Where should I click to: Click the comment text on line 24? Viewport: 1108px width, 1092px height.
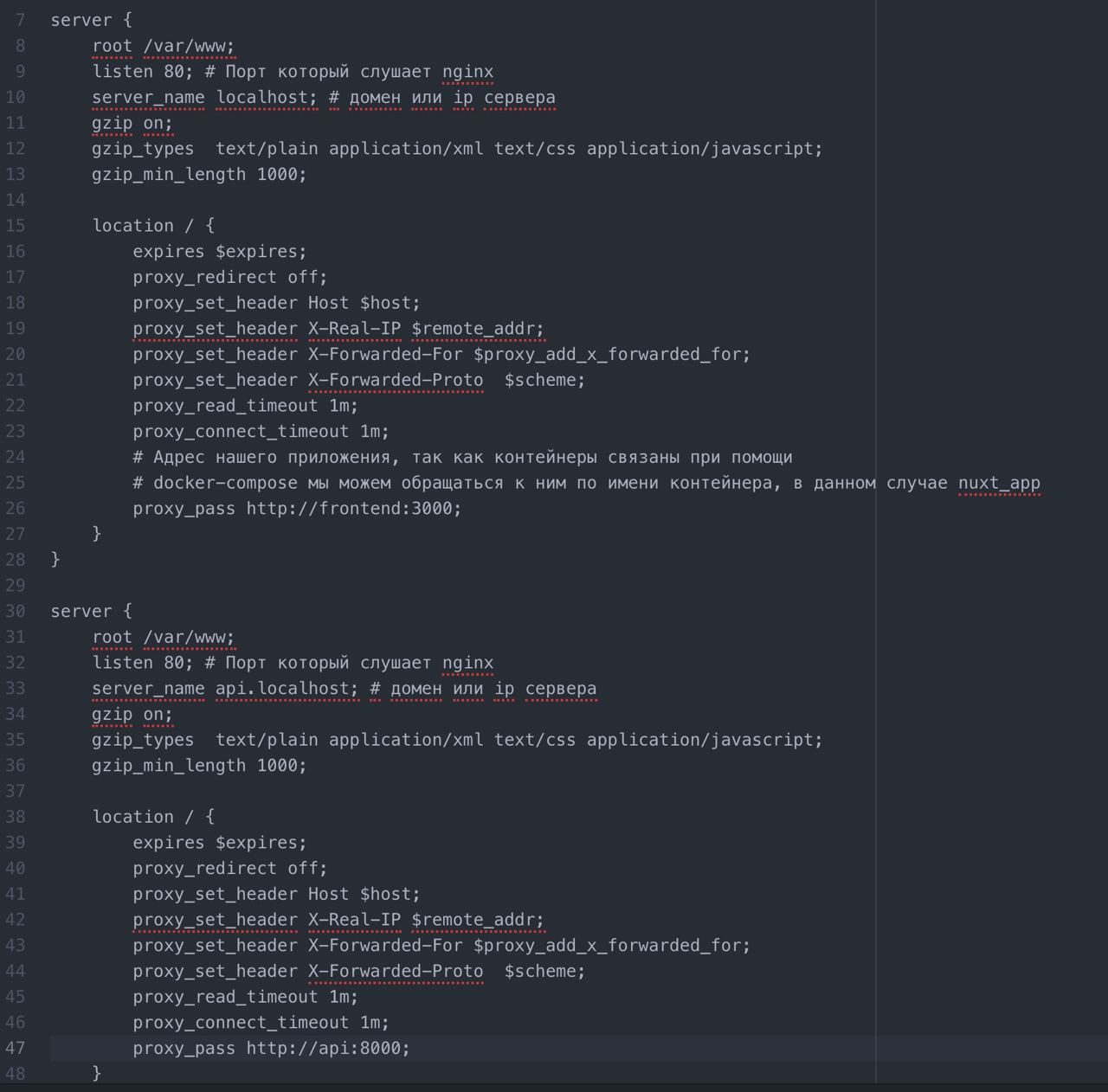tap(463, 457)
